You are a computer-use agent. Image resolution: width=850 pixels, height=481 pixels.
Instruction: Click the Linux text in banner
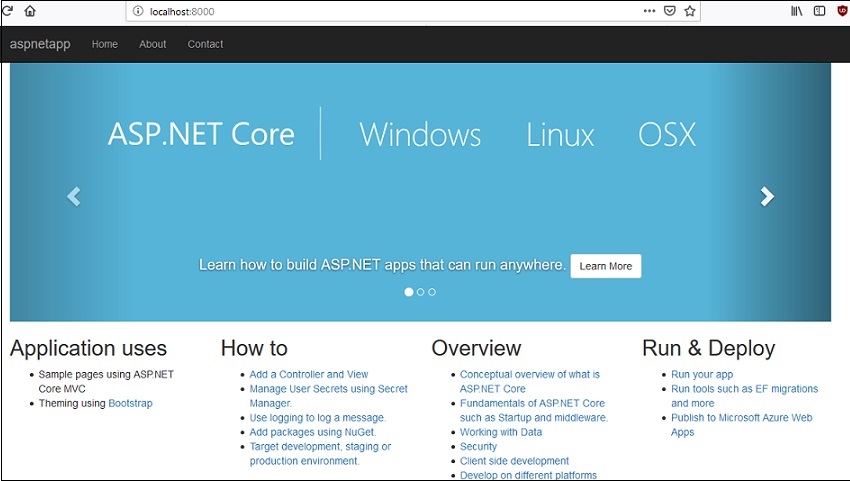561,134
